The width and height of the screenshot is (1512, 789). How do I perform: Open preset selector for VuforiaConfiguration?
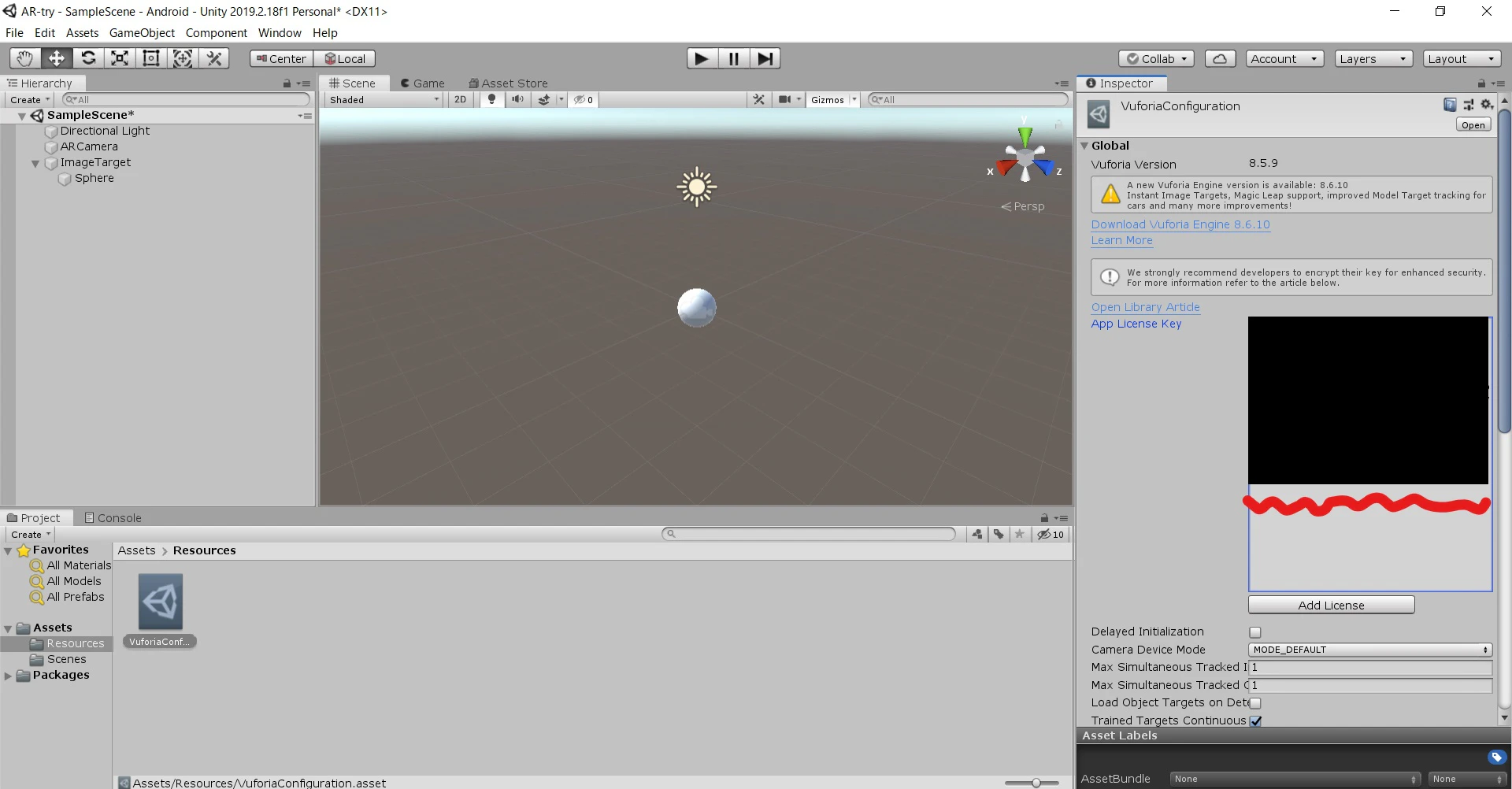pos(1469,105)
